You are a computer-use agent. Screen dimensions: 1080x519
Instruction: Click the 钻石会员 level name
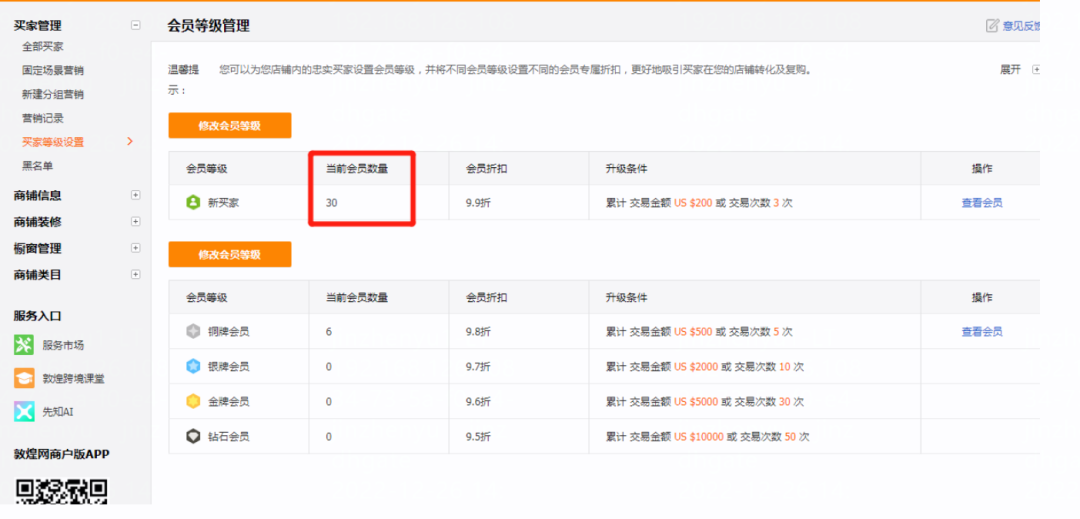pos(228,436)
